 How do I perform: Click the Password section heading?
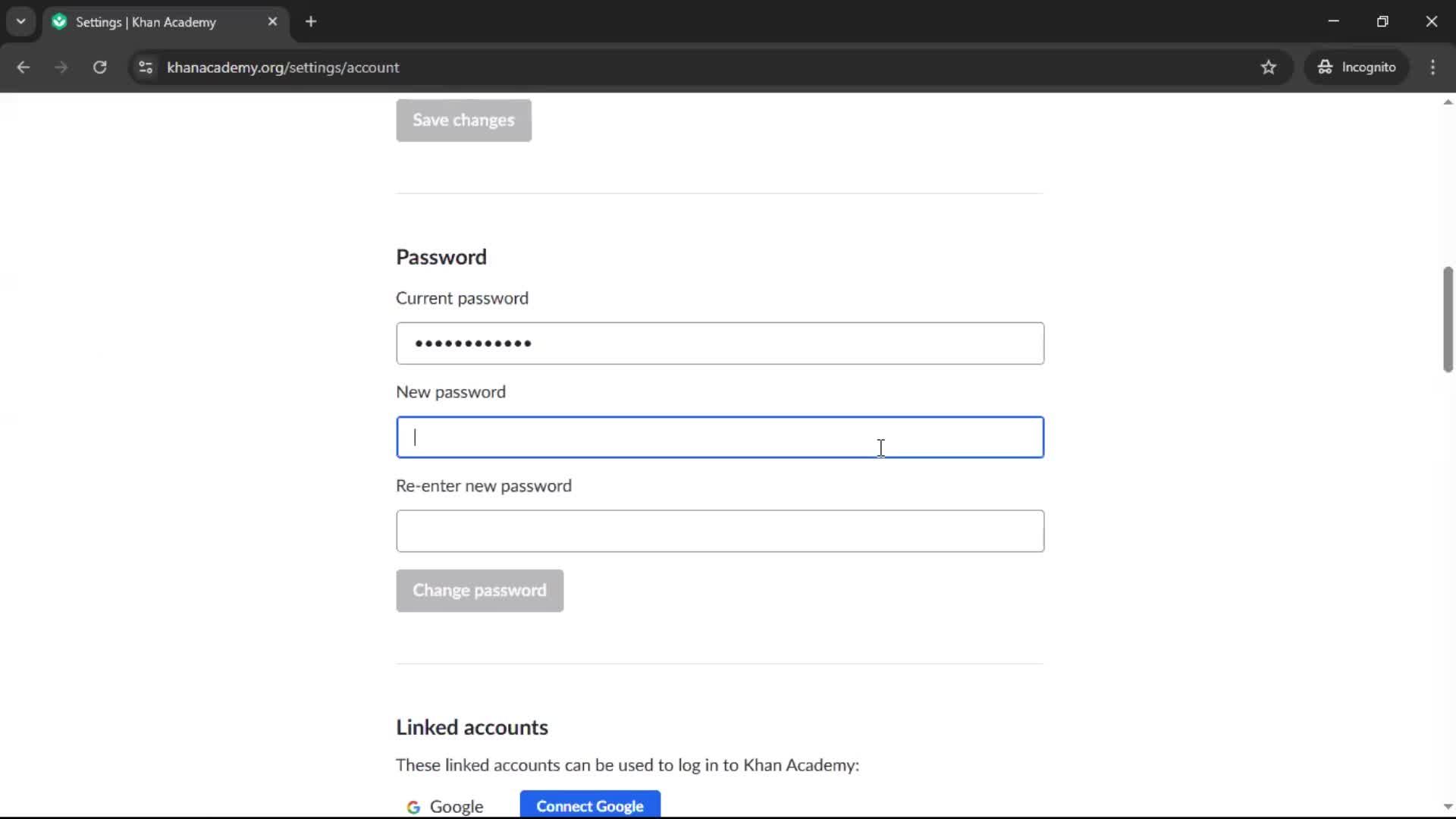coord(441,257)
